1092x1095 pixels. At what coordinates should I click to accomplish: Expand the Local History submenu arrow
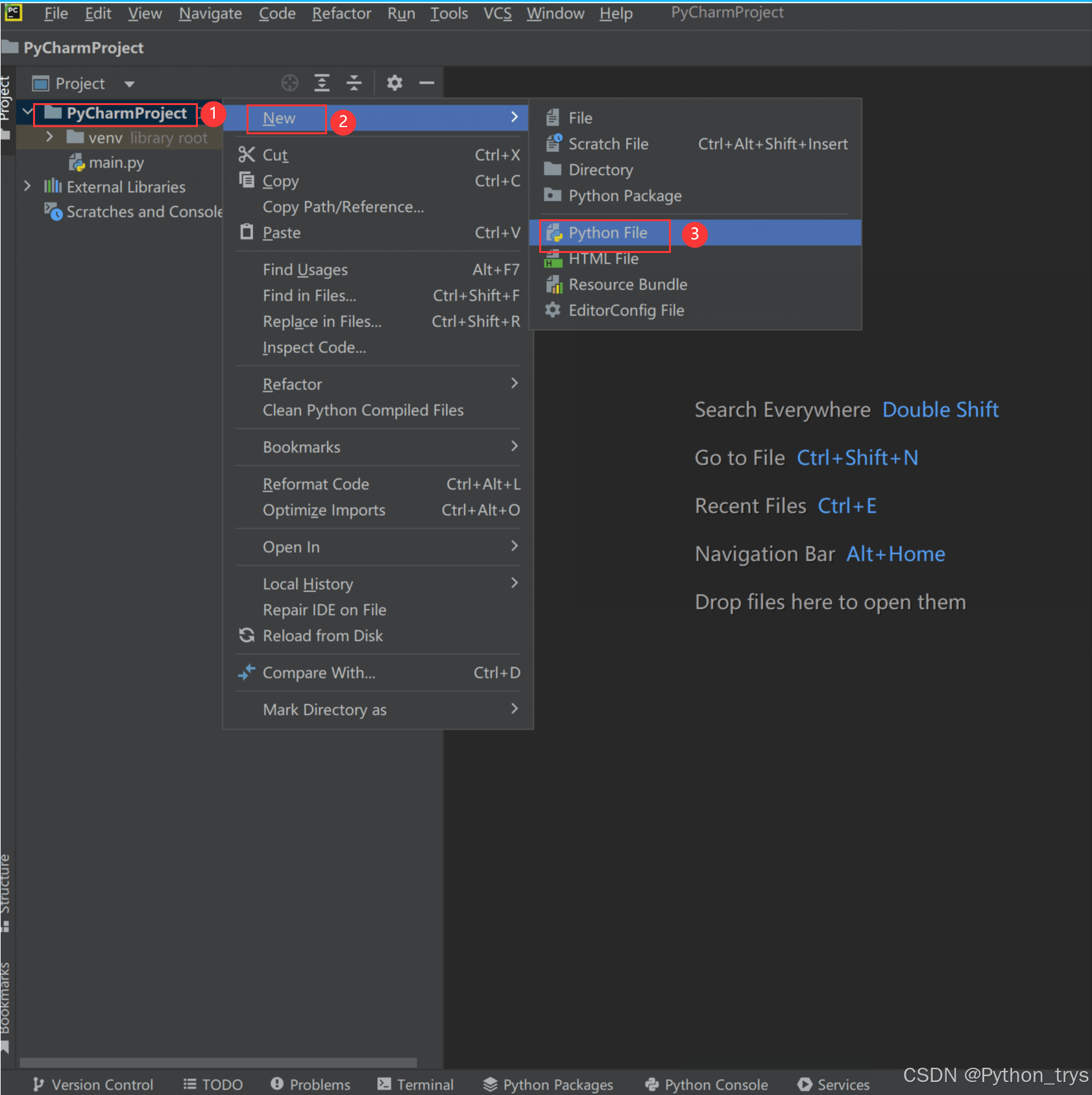[515, 583]
